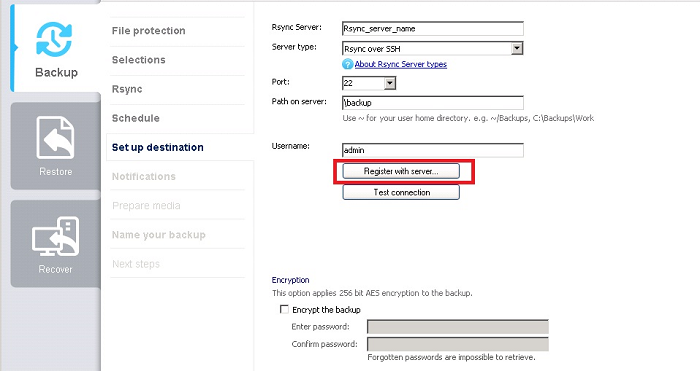Click the home directory hint text
Viewport: 700px width, 371px height.
click(468, 118)
